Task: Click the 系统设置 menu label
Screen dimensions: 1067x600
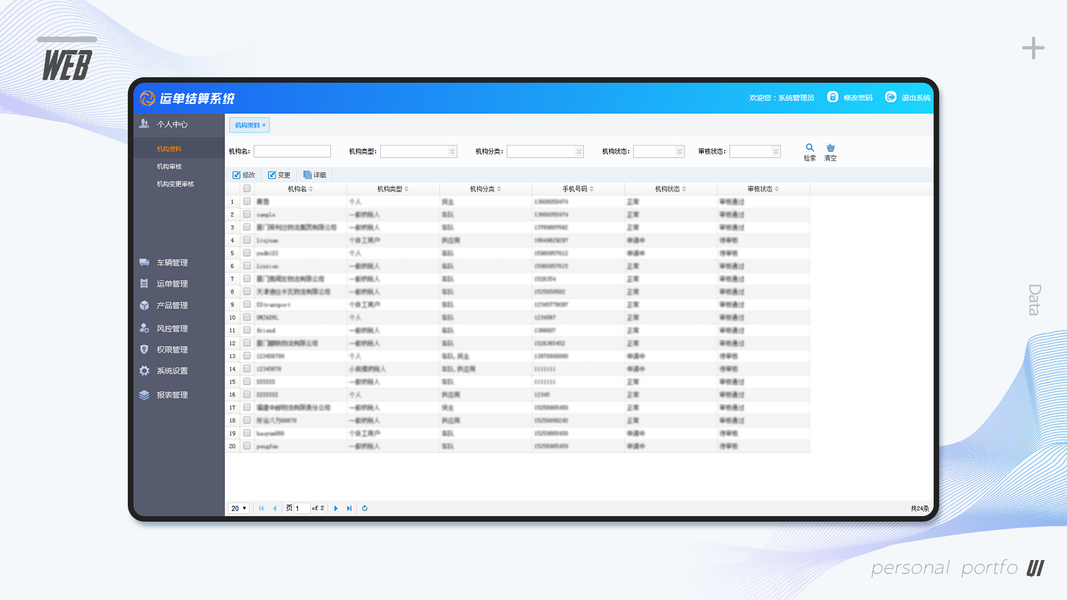Action: coord(172,371)
